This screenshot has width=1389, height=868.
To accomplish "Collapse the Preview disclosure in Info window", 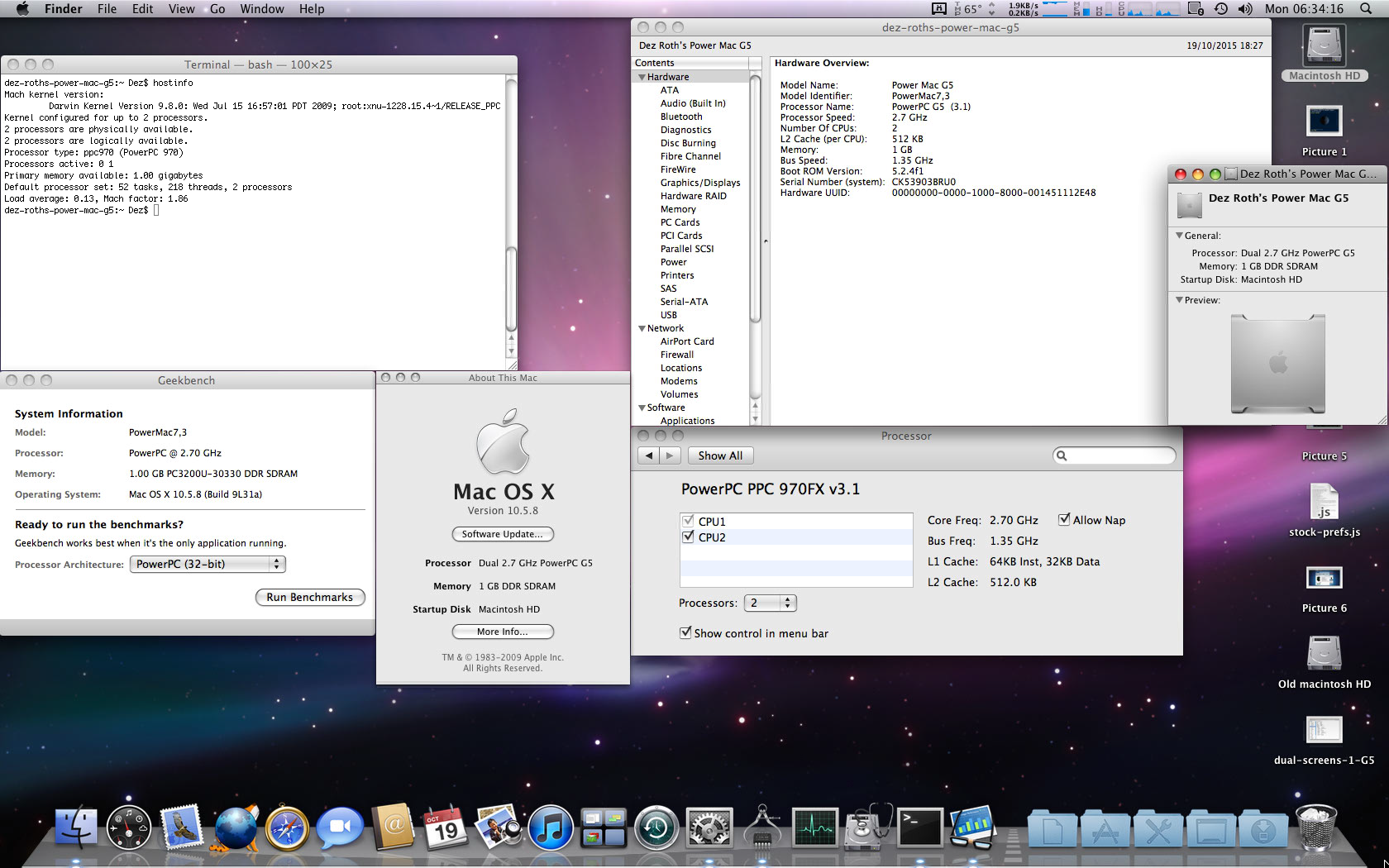I will click(x=1179, y=300).
